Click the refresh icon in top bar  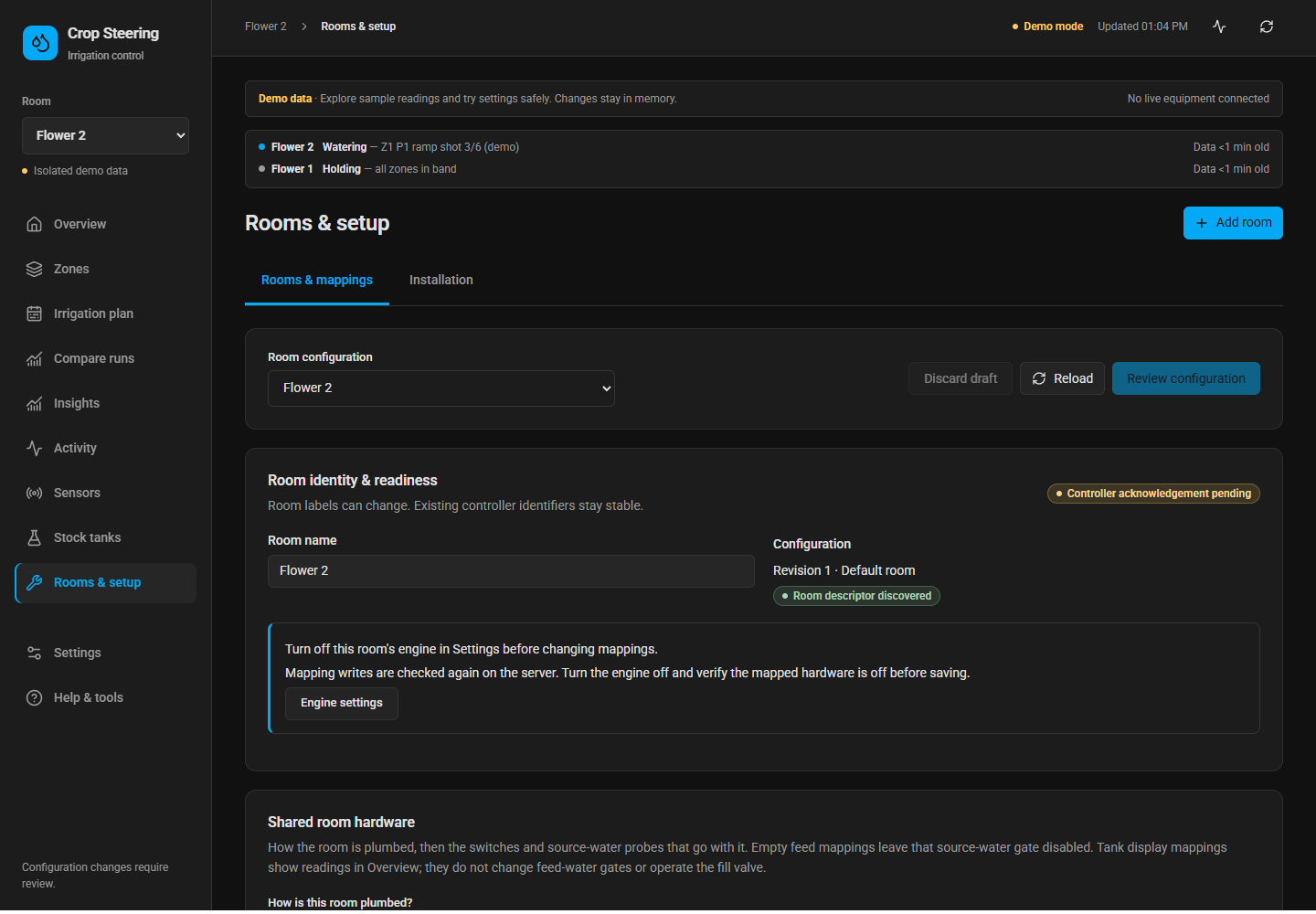1267,27
